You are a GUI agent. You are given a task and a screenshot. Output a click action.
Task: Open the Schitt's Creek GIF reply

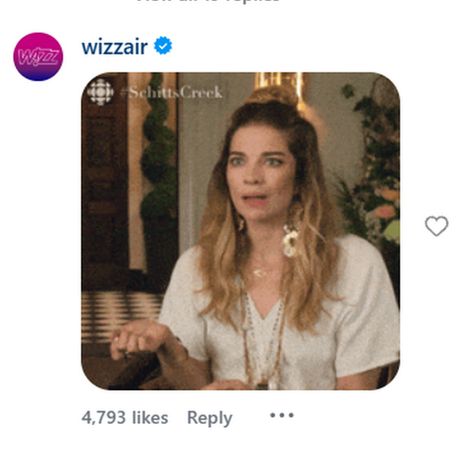pyautogui.click(x=240, y=231)
